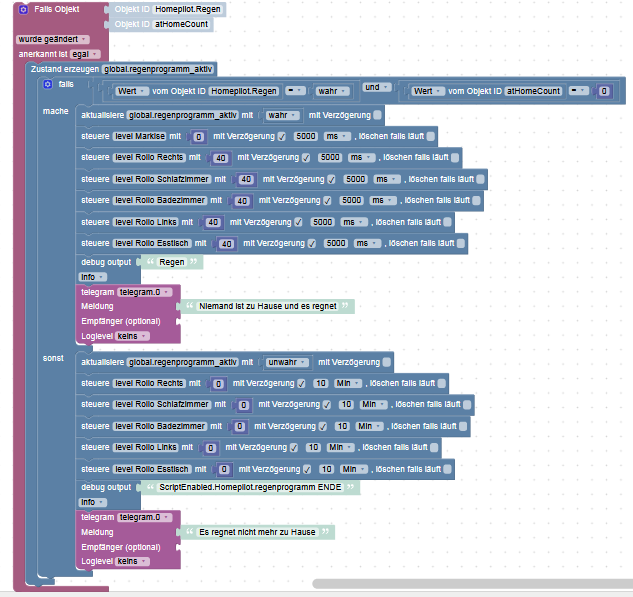
Task: Click the horizontal scrollbar at workspace bottom
Action: point(472,584)
